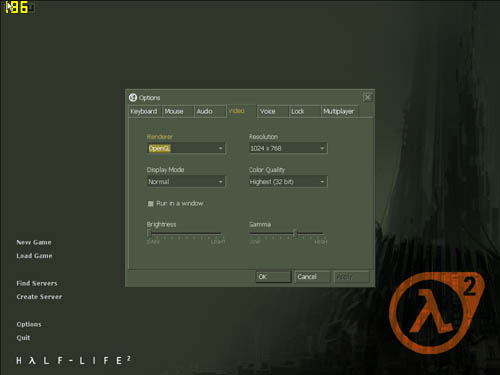Select the Video tab

241,111
